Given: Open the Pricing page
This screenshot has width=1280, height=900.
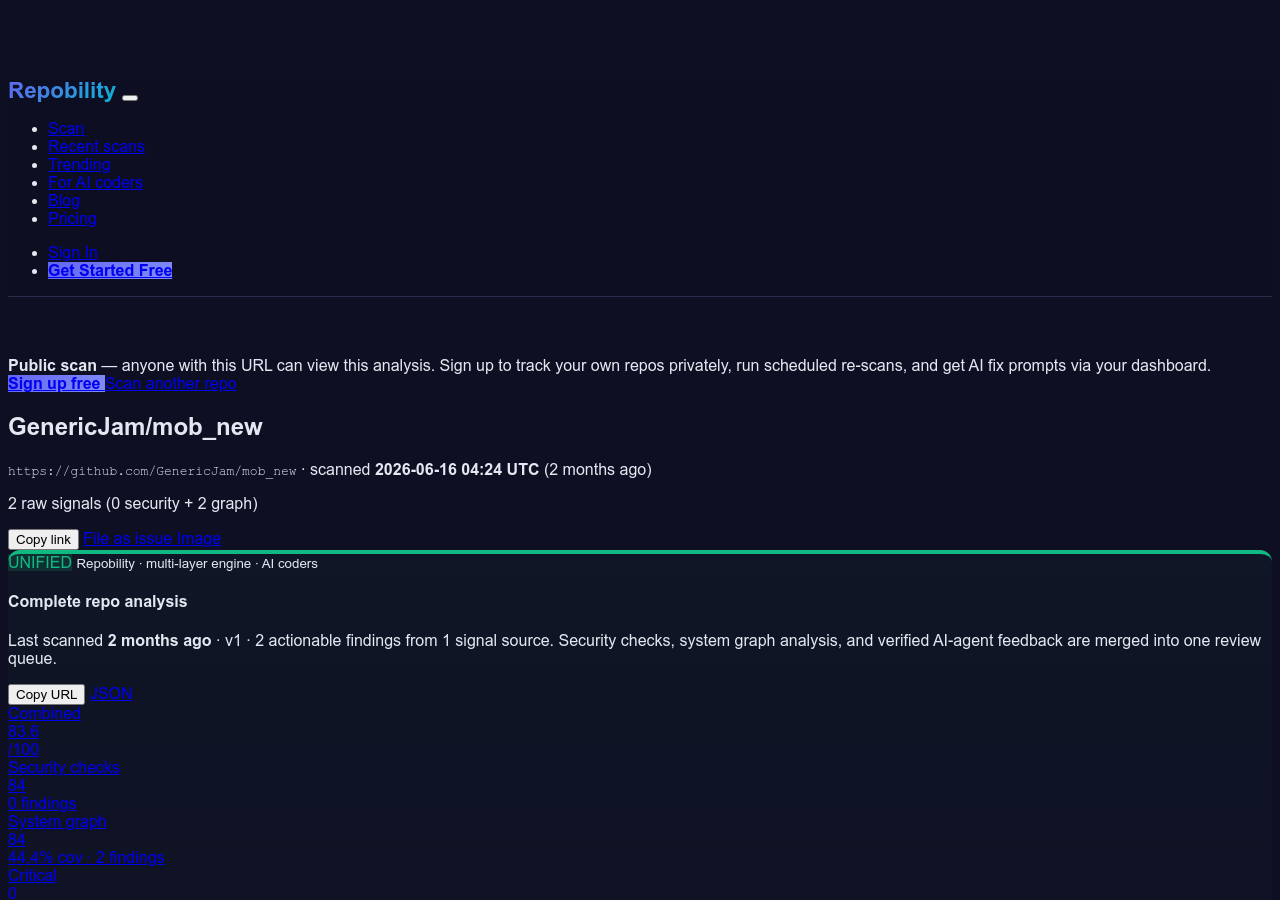Looking at the screenshot, I should click(72, 218).
